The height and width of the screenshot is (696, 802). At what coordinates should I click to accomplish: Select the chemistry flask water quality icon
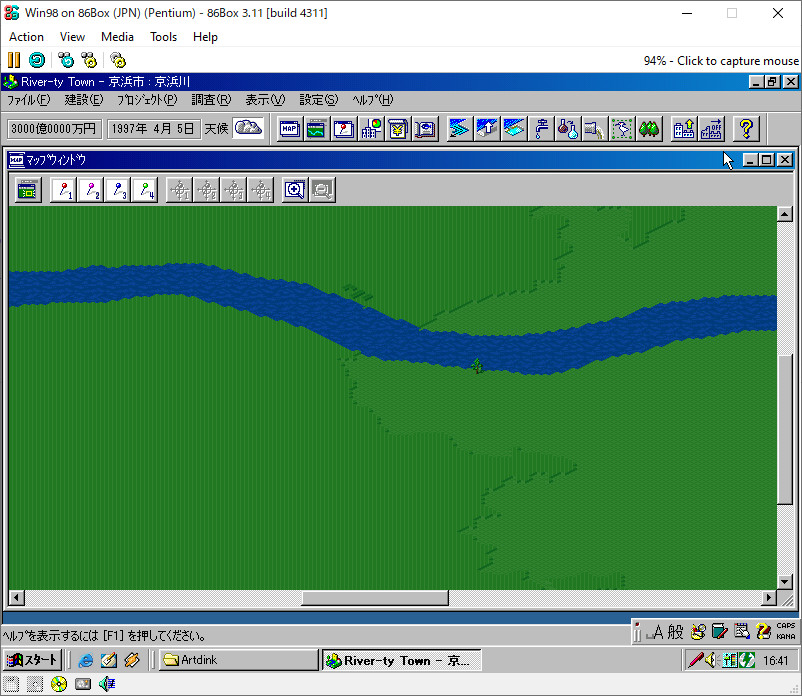568,129
